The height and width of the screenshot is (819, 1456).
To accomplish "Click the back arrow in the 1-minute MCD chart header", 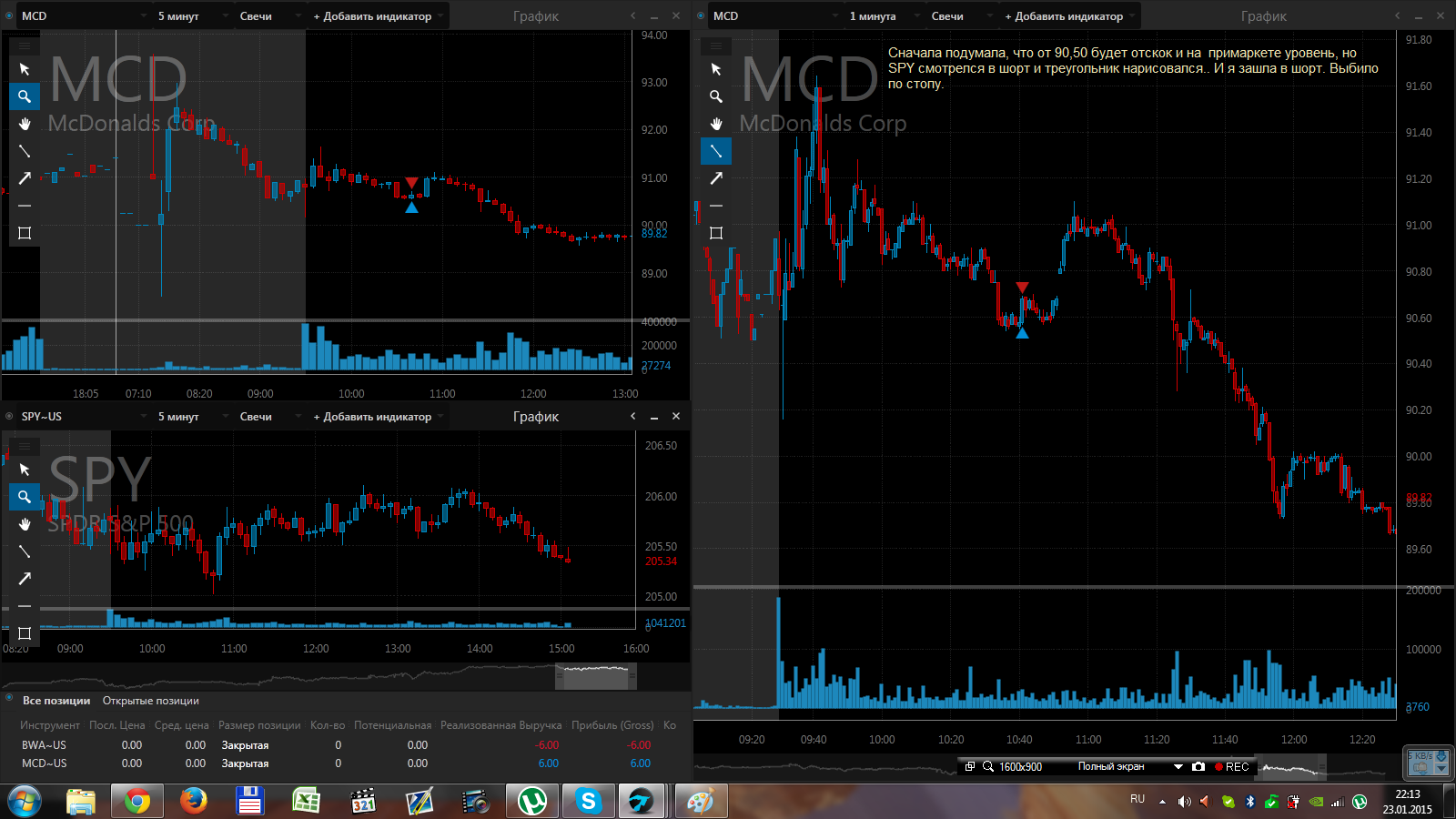I will [1398, 15].
